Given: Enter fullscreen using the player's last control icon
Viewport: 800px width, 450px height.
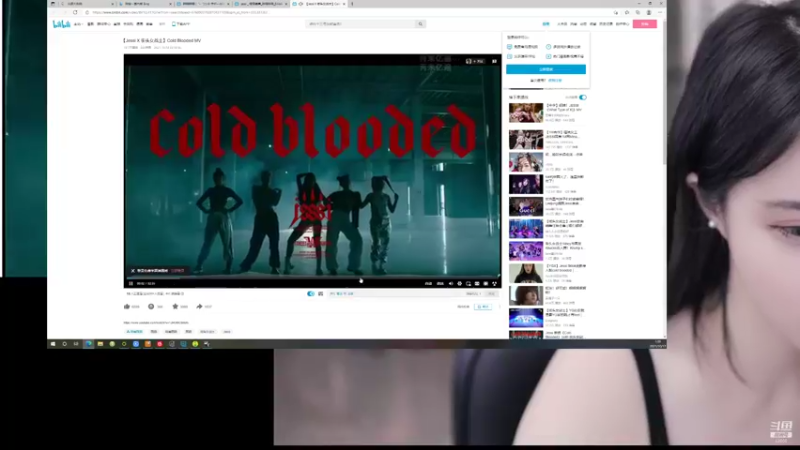Looking at the screenshot, I should 494,283.
